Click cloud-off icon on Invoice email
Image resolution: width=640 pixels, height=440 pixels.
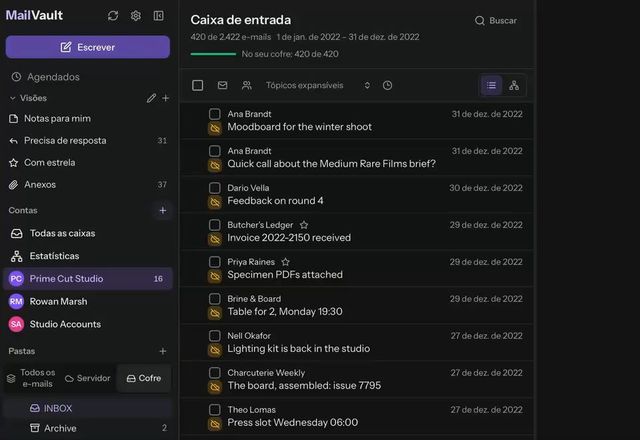pos(215,239)
